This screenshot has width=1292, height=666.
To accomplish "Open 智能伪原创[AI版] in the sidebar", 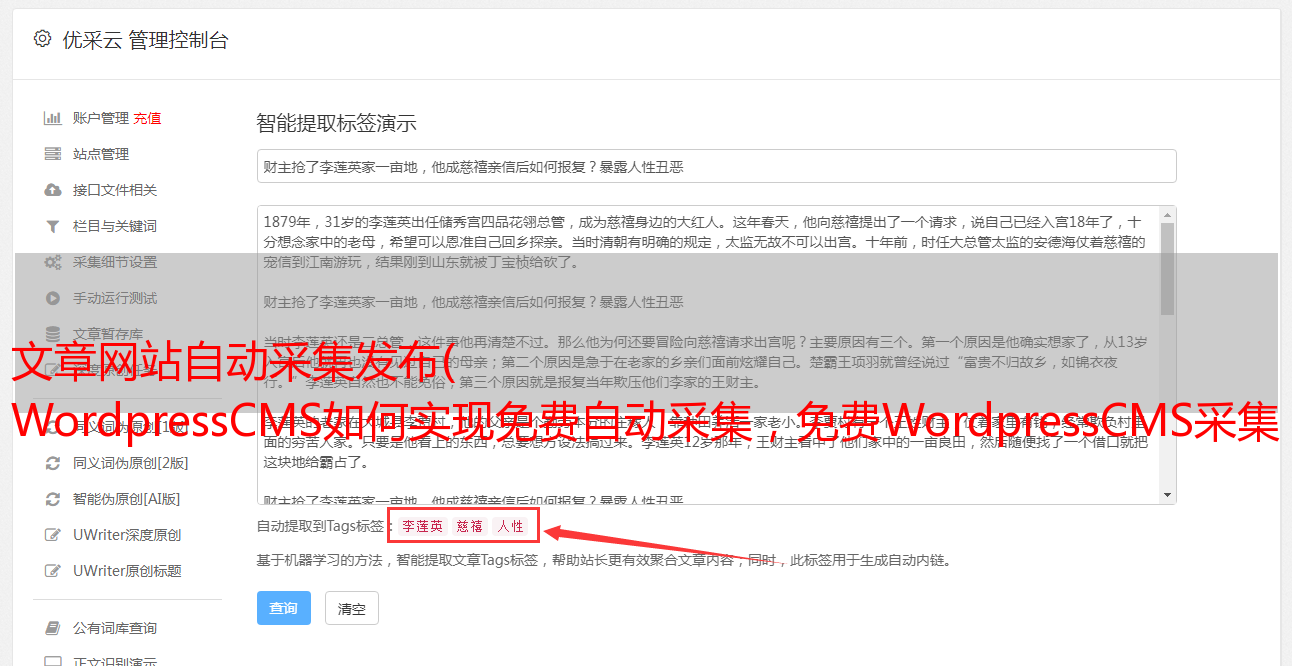I will pos(126,499).
